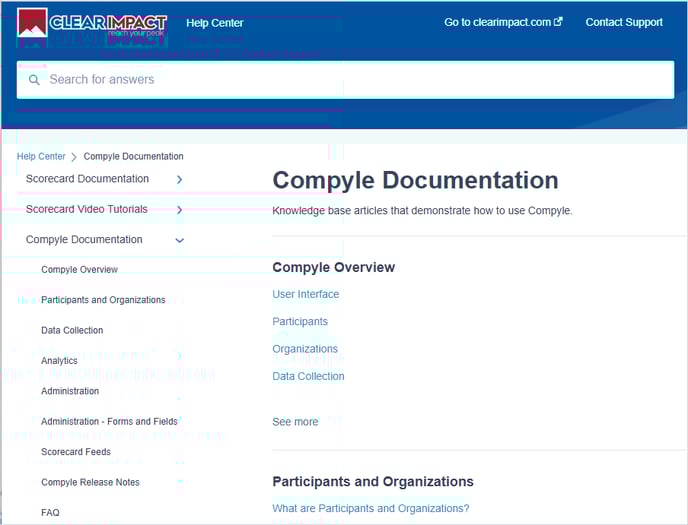
Task: Click Help Center breadcrumb link
Action: [41, 156]
